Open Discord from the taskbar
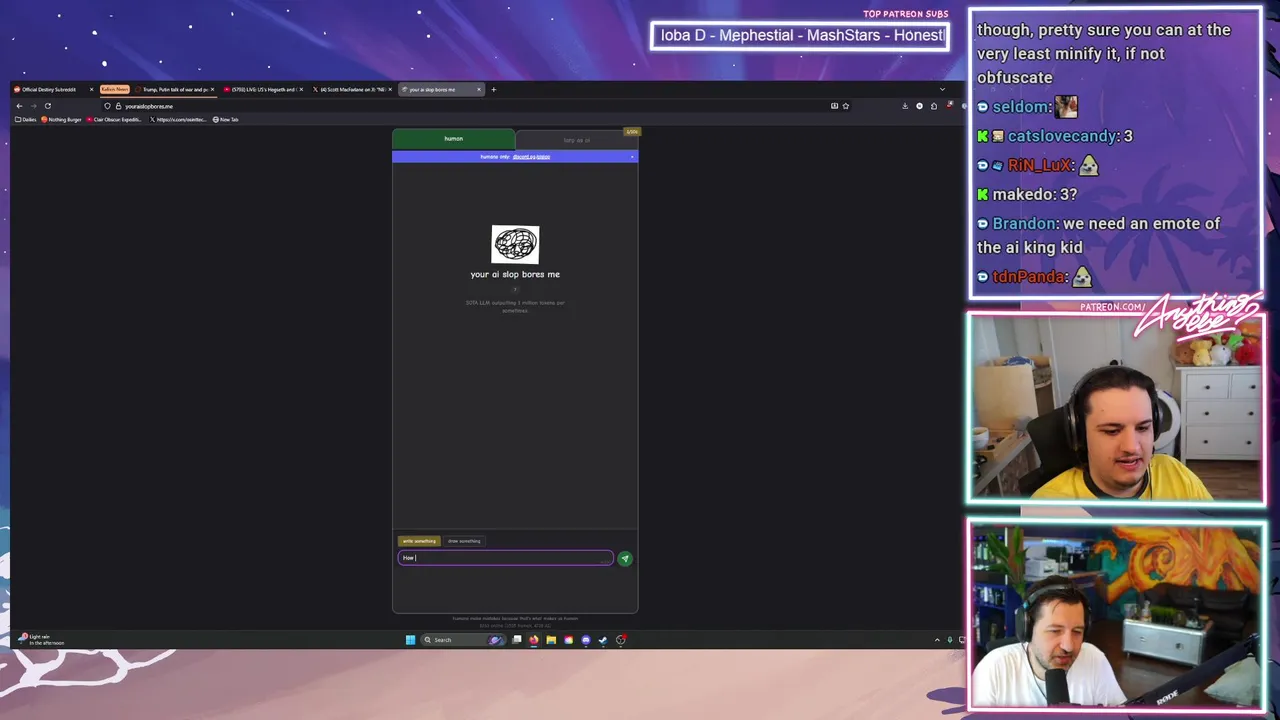 click(586, 640)
